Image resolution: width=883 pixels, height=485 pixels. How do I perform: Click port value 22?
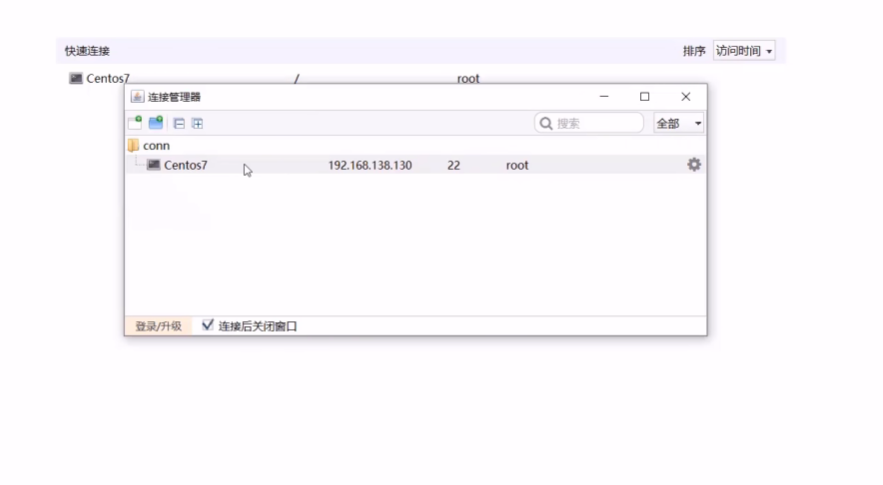pyautogui.click(x=454, y=165)
